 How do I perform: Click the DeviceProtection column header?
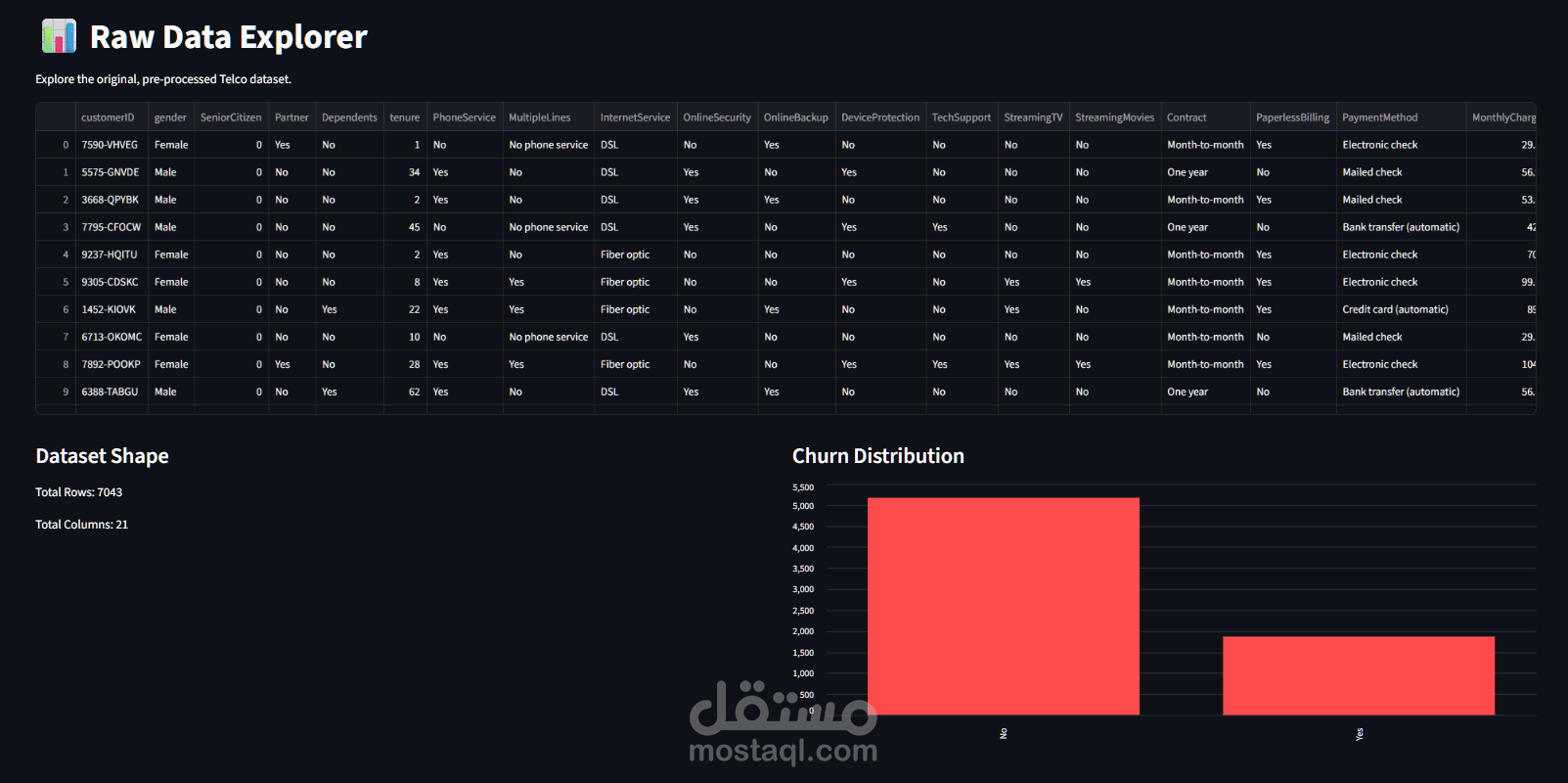880,117
